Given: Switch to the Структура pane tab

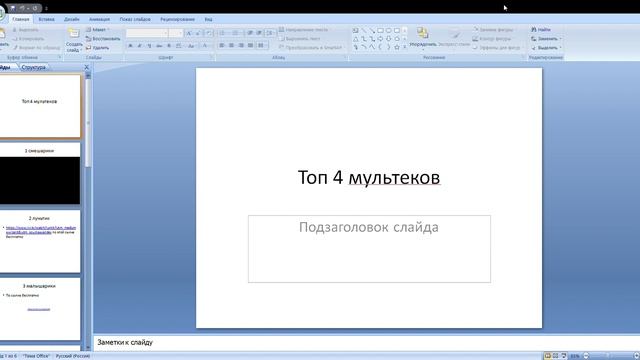Looking at the screenshot, I should pyautogui.click(x=34, y=67).
